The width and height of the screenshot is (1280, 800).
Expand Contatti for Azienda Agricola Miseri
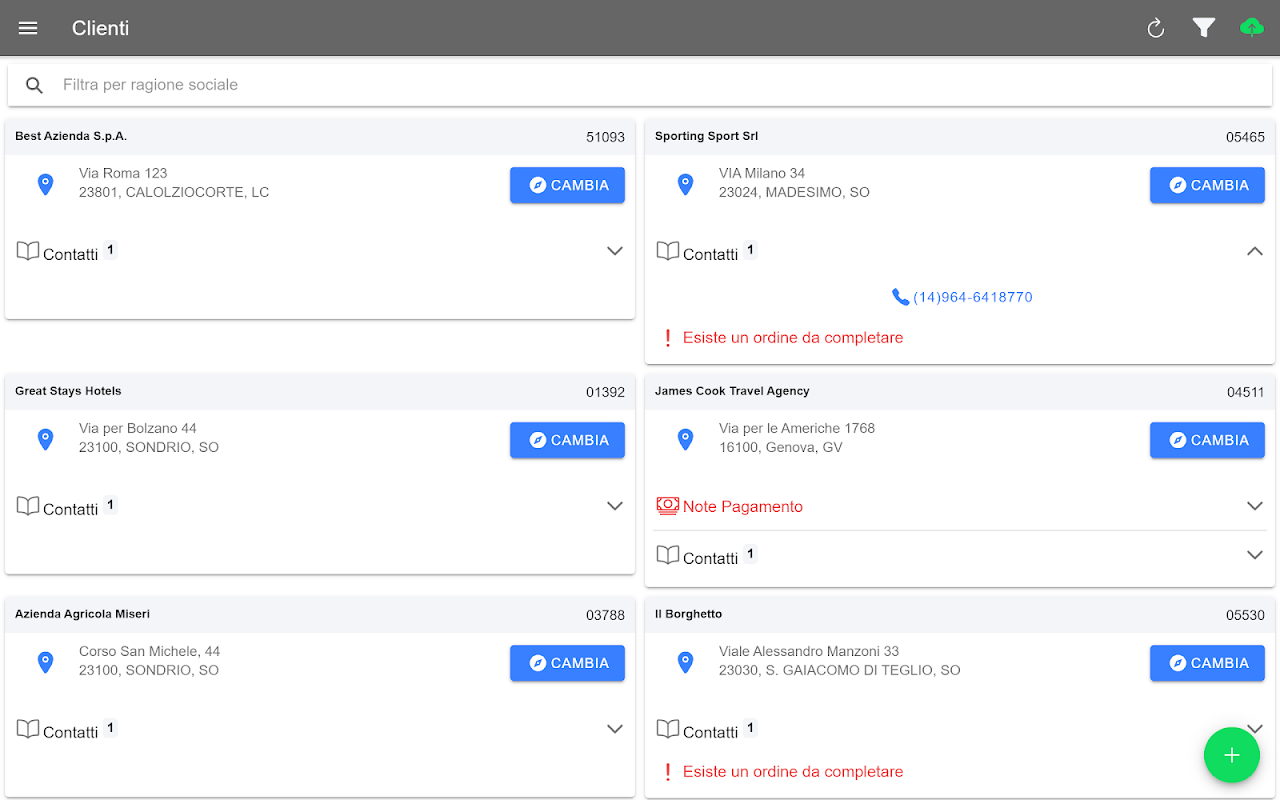click(x=615, y=729)
